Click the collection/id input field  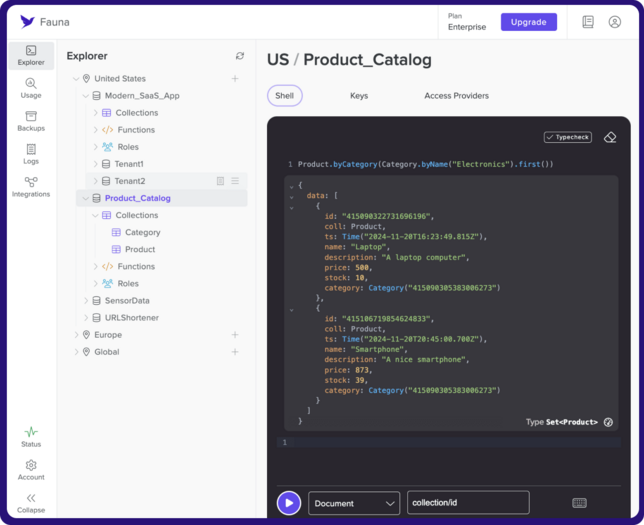pyautogui.click(x=468, y=503)
